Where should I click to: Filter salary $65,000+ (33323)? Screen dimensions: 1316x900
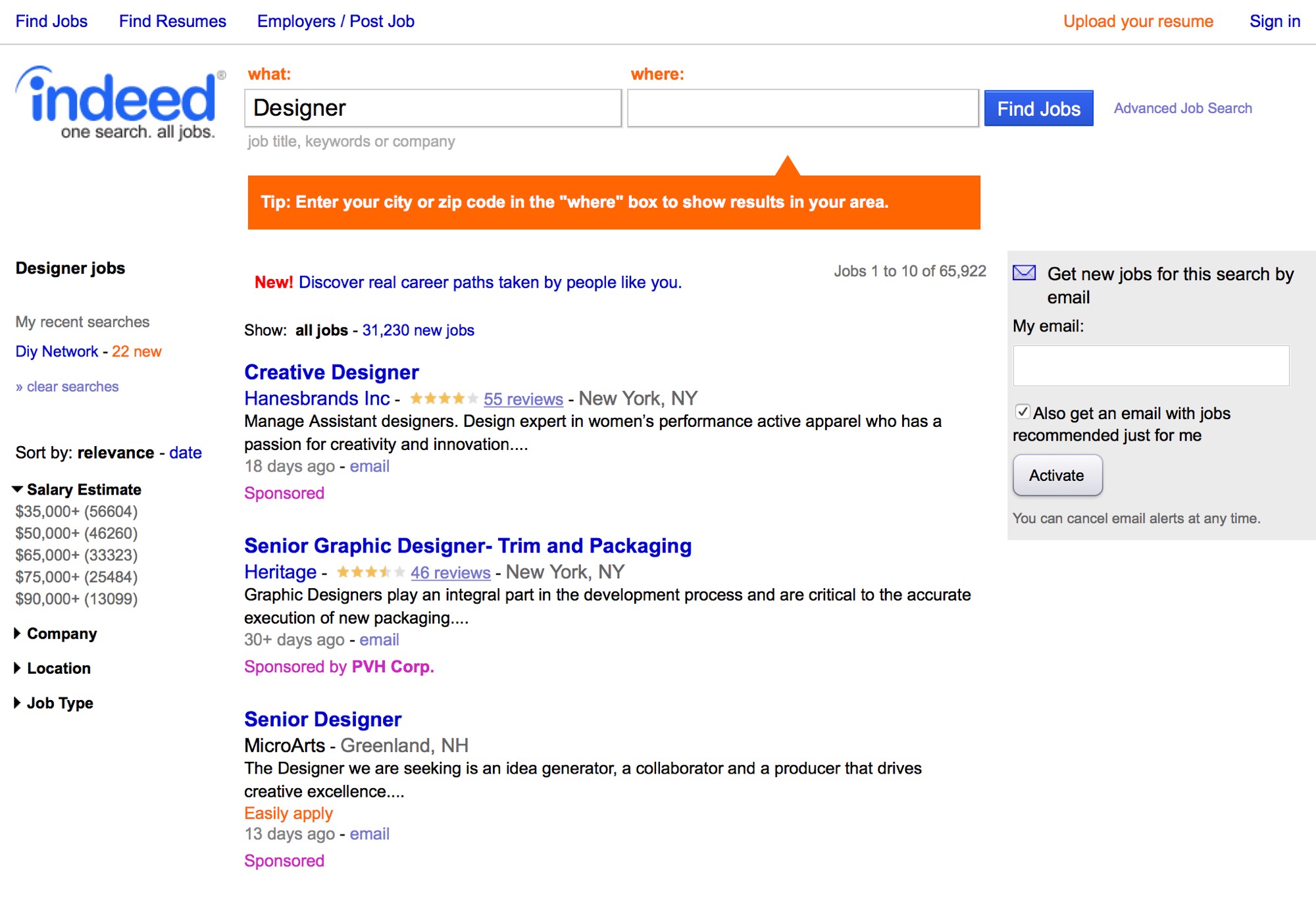point(76,555)
